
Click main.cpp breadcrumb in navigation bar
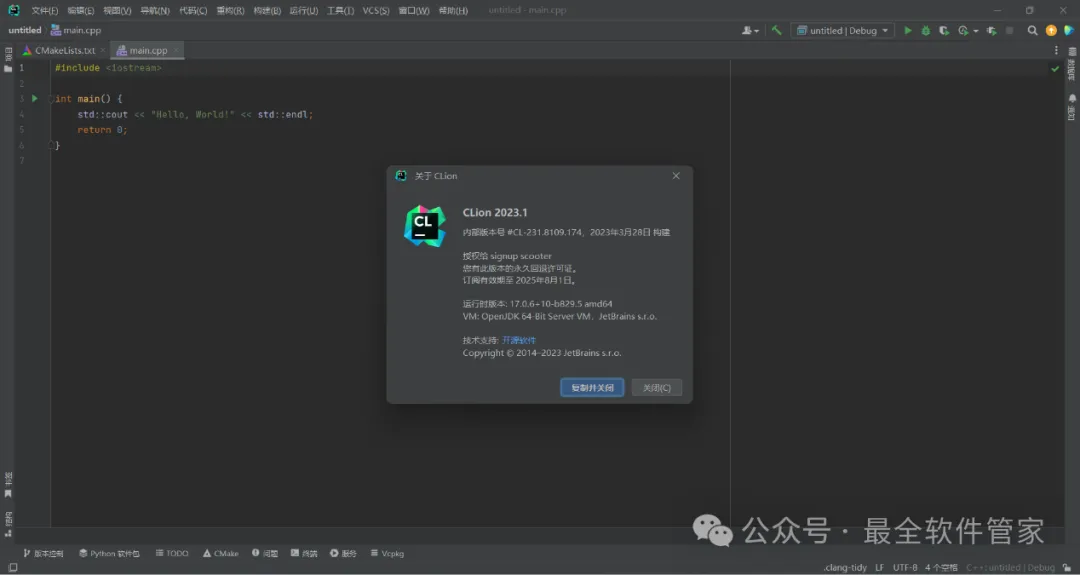76,30
